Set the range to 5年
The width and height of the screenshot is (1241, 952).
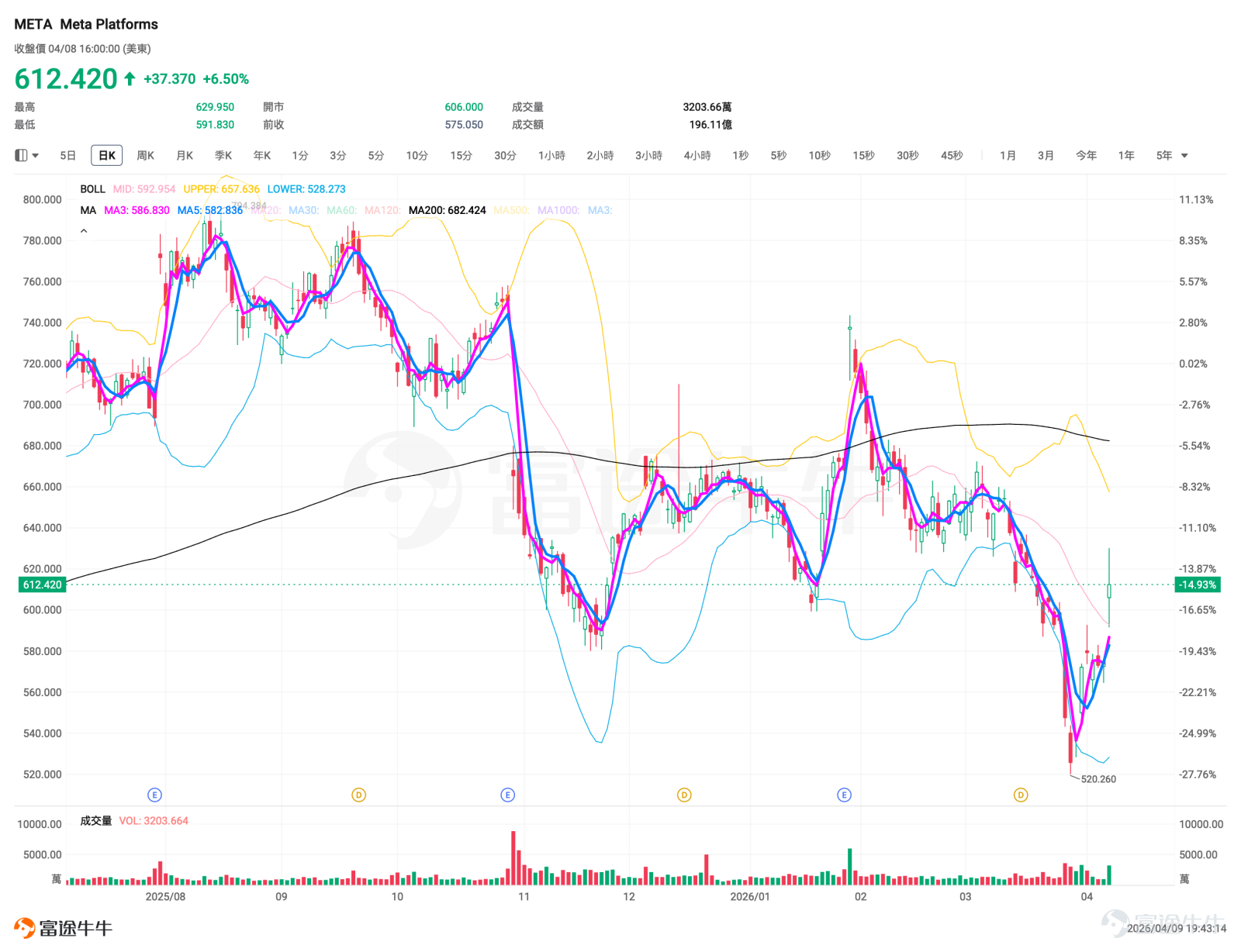point(1165,156)
